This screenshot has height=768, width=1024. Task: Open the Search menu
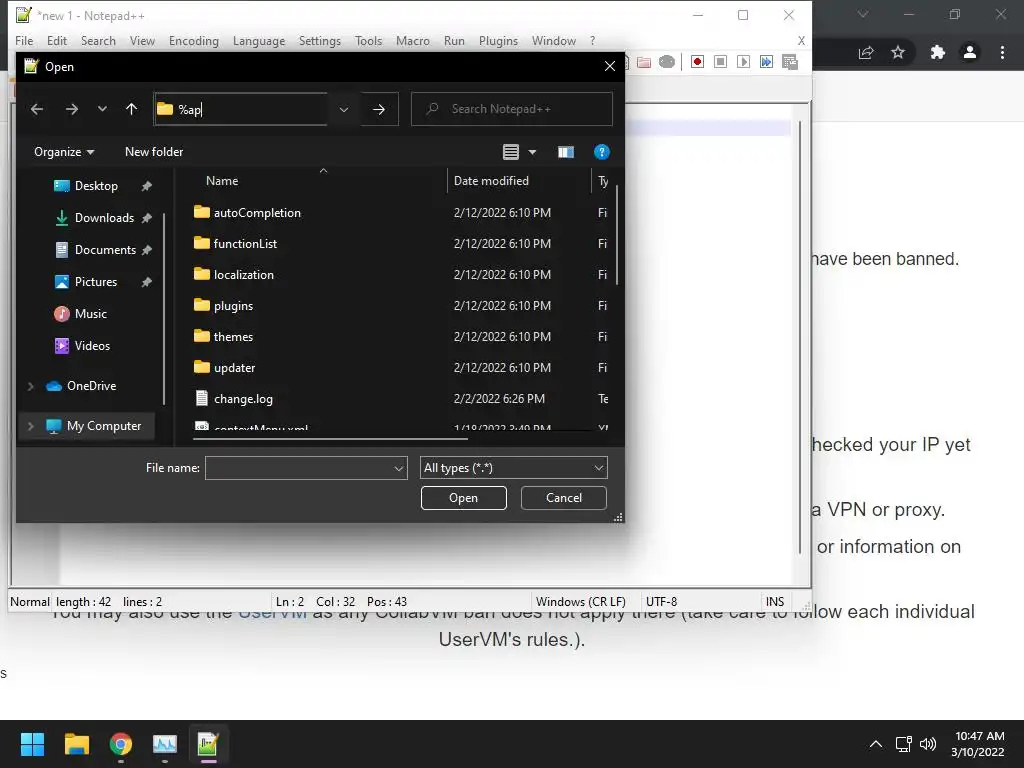click(98, 40)
